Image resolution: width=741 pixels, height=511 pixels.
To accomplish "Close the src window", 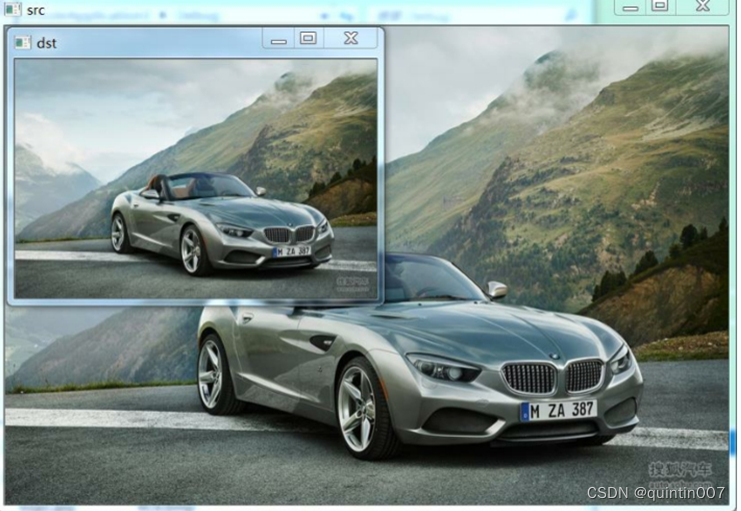I will (703, 7).
